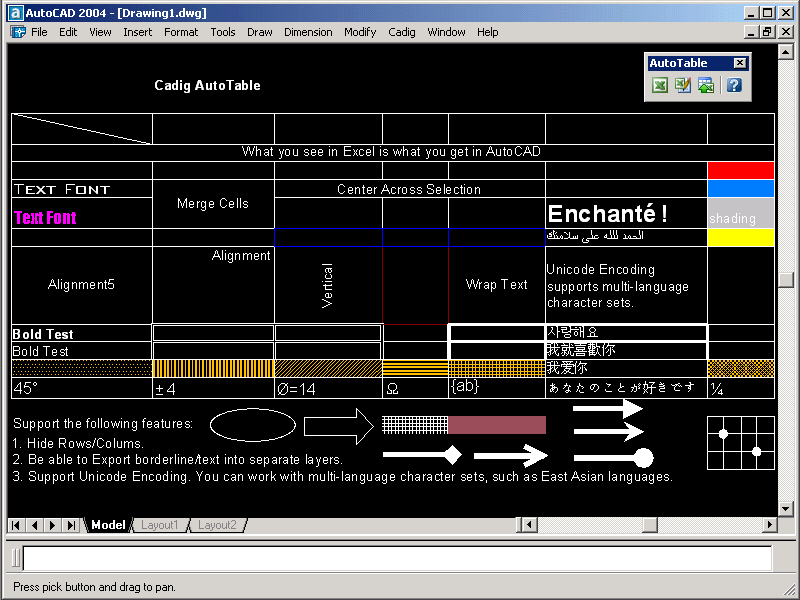This screenshot has width=800, height=600.
Task: Open the Cadig menu
Action: click(x=401, y=32)
